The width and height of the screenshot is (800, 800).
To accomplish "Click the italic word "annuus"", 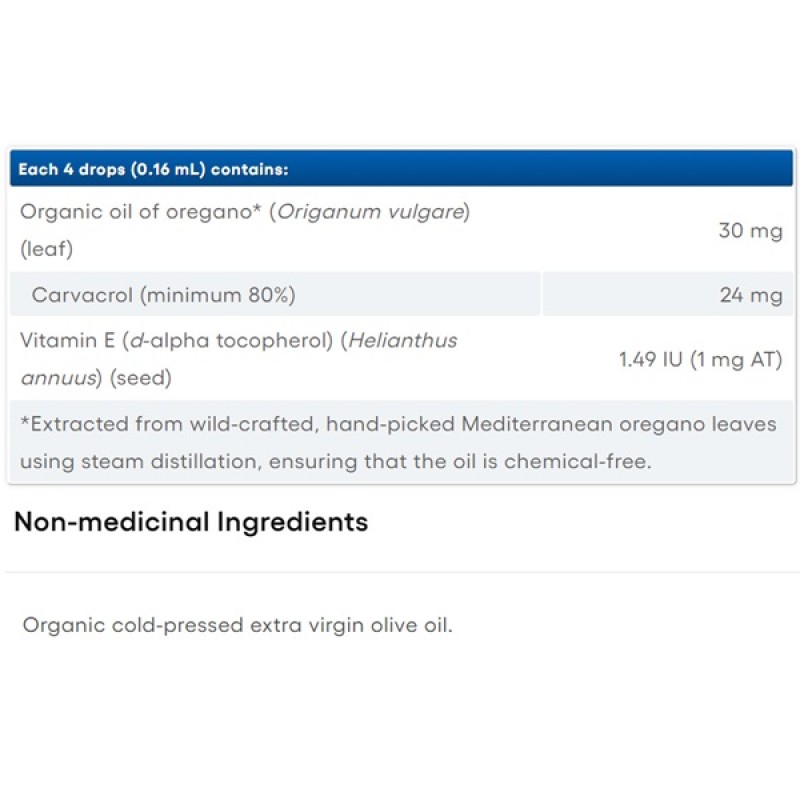I will 58,378.
